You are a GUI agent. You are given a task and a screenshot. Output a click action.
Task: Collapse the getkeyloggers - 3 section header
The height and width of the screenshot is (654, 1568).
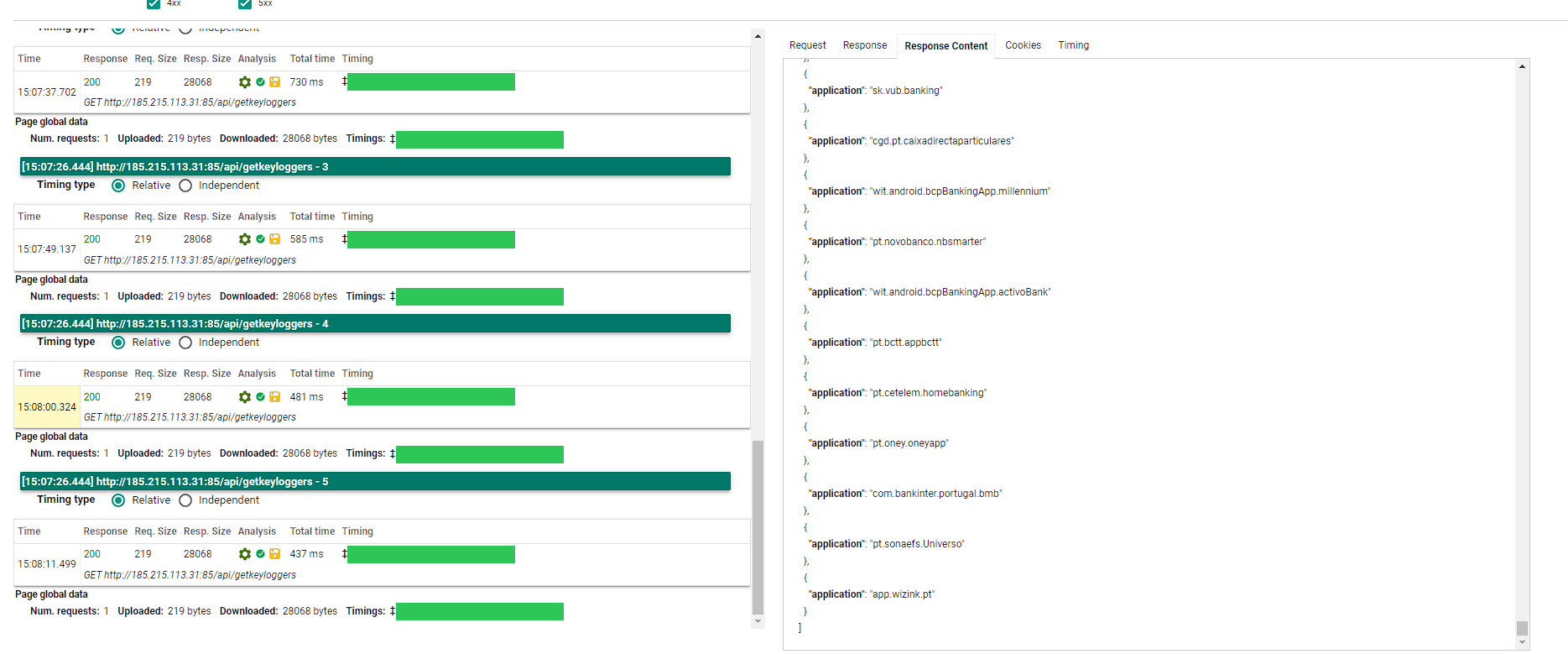[375, 167]
